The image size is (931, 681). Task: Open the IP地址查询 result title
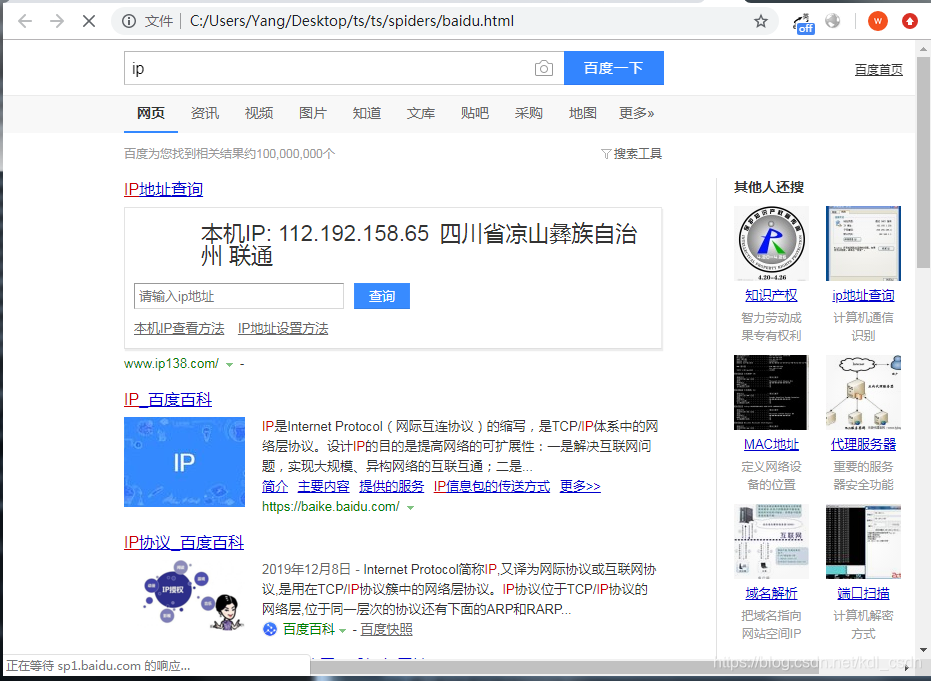[x=163, y=189]
